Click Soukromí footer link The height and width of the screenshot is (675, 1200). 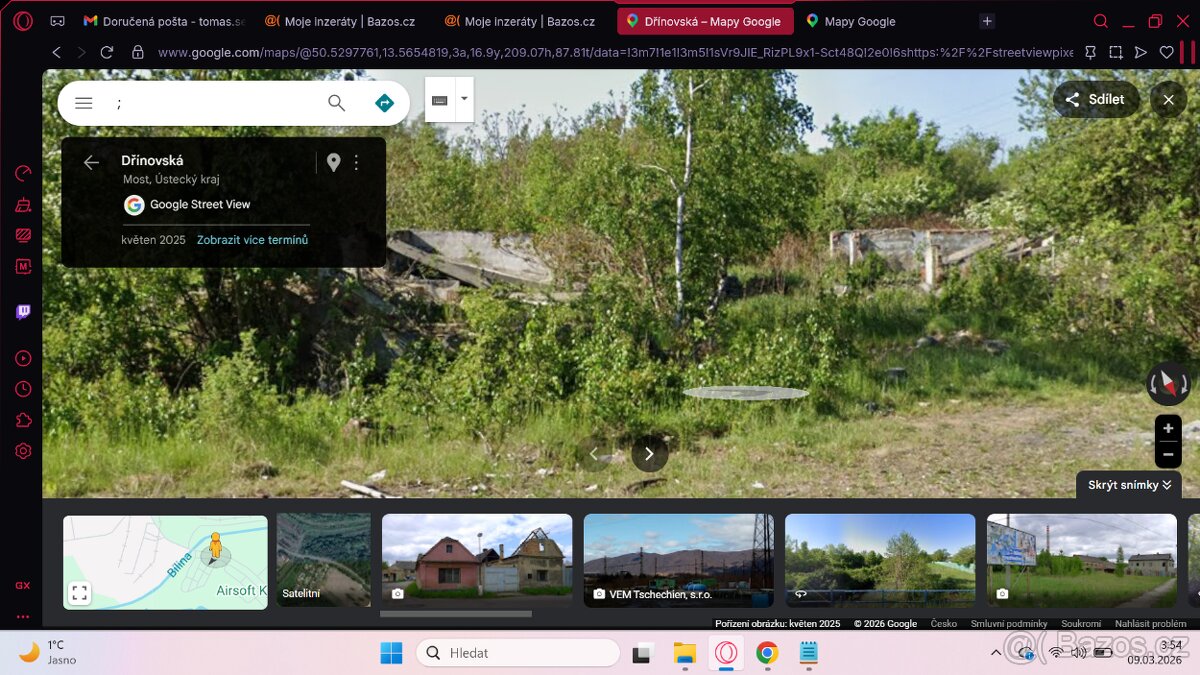click(1081, 623)
